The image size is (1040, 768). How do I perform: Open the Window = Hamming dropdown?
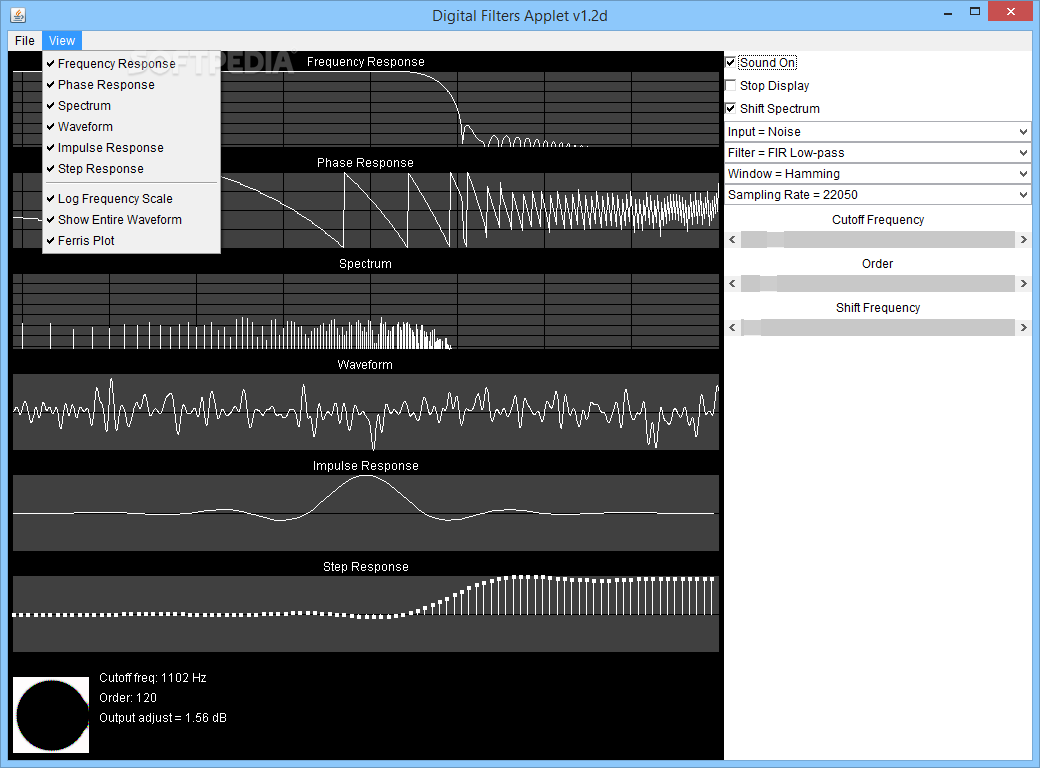click(x=877, y=174)
